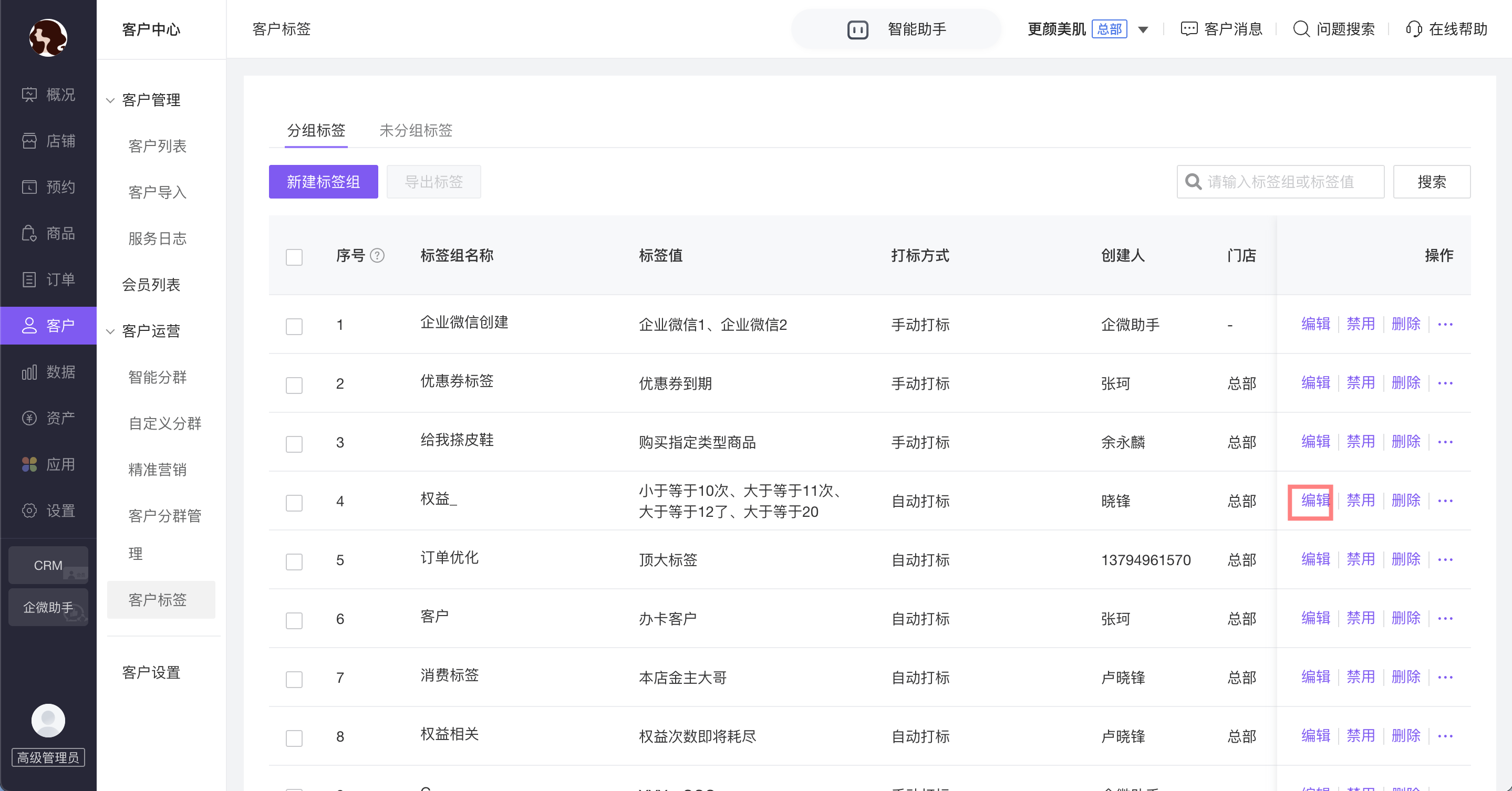Select checkbox for 订单优化 row
This screenshot has height=791, width=1512.
click(294, 561)
